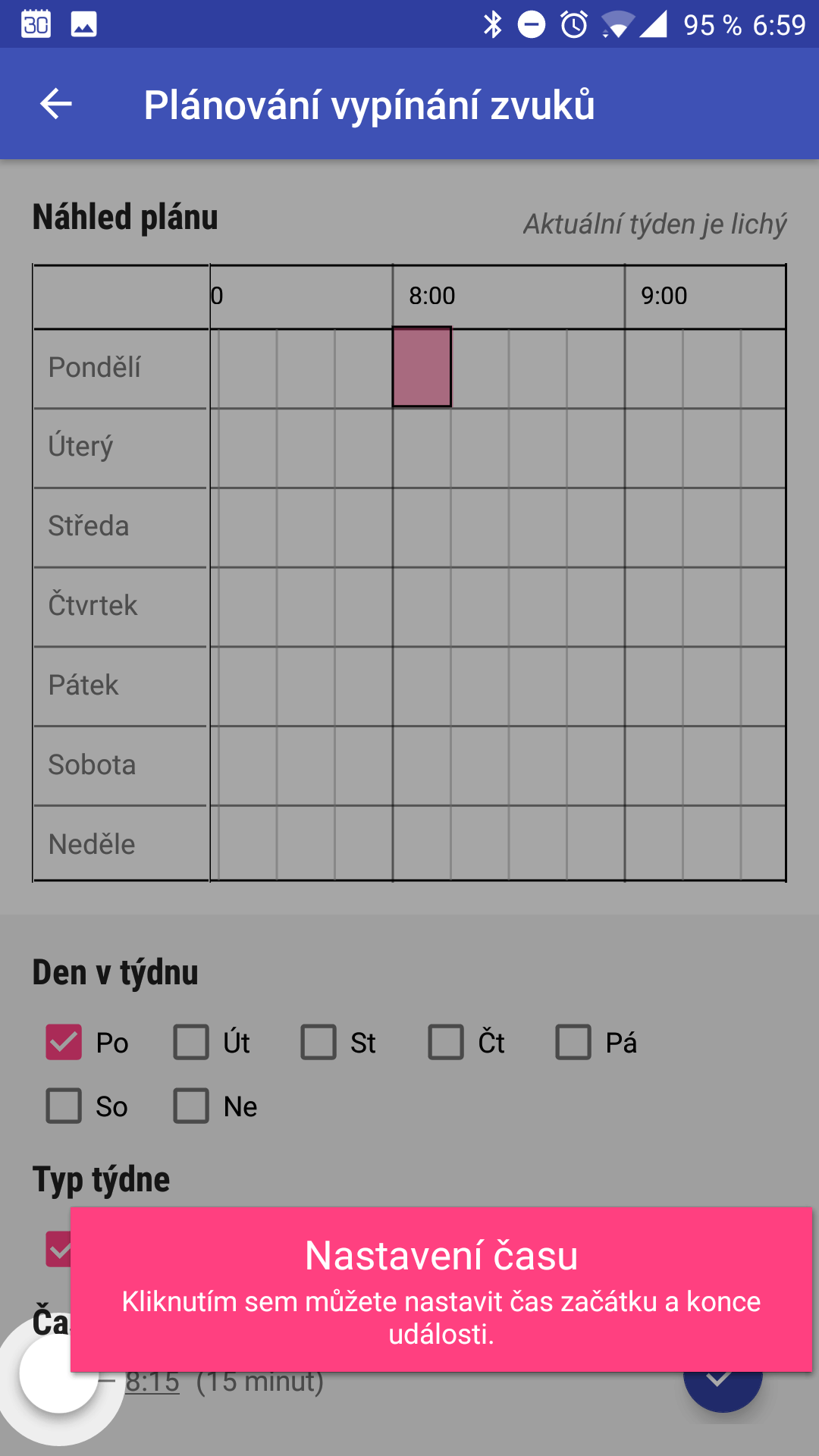
Task: Tick the Čt day checkbox
Action: pos(446,1042)
